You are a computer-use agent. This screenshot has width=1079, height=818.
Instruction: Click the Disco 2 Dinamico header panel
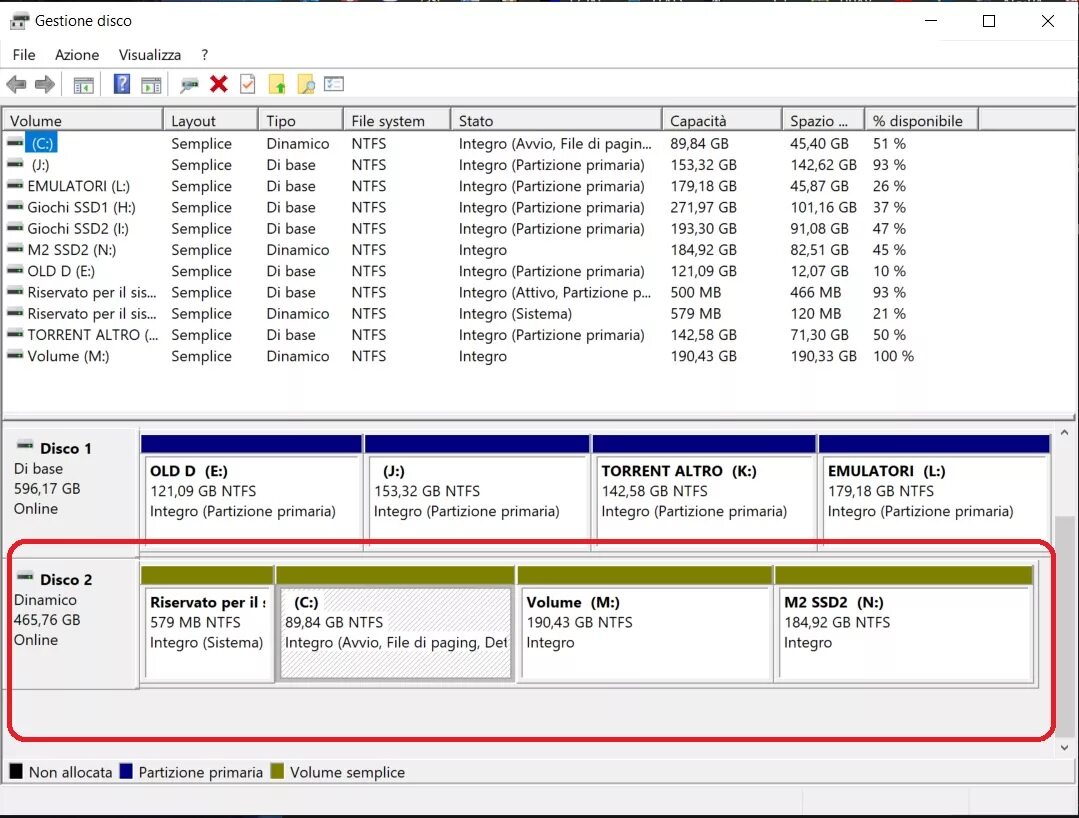(x=72, y=623)
